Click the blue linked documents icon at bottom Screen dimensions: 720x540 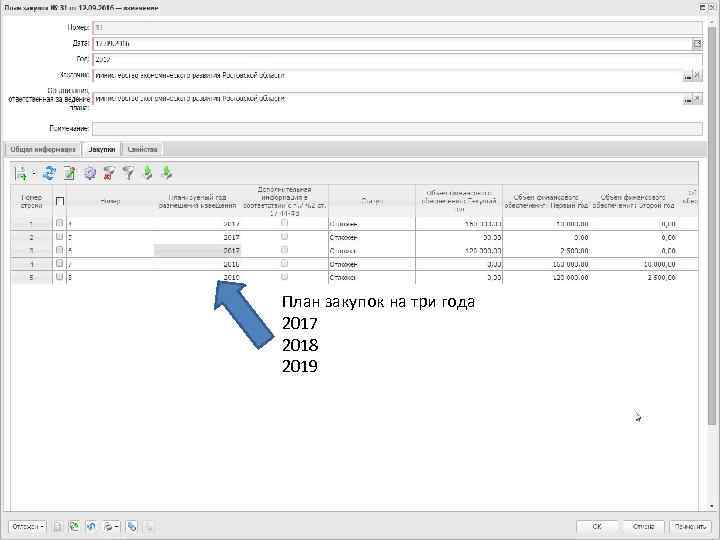pyautogui.click(x=132, y=527)
